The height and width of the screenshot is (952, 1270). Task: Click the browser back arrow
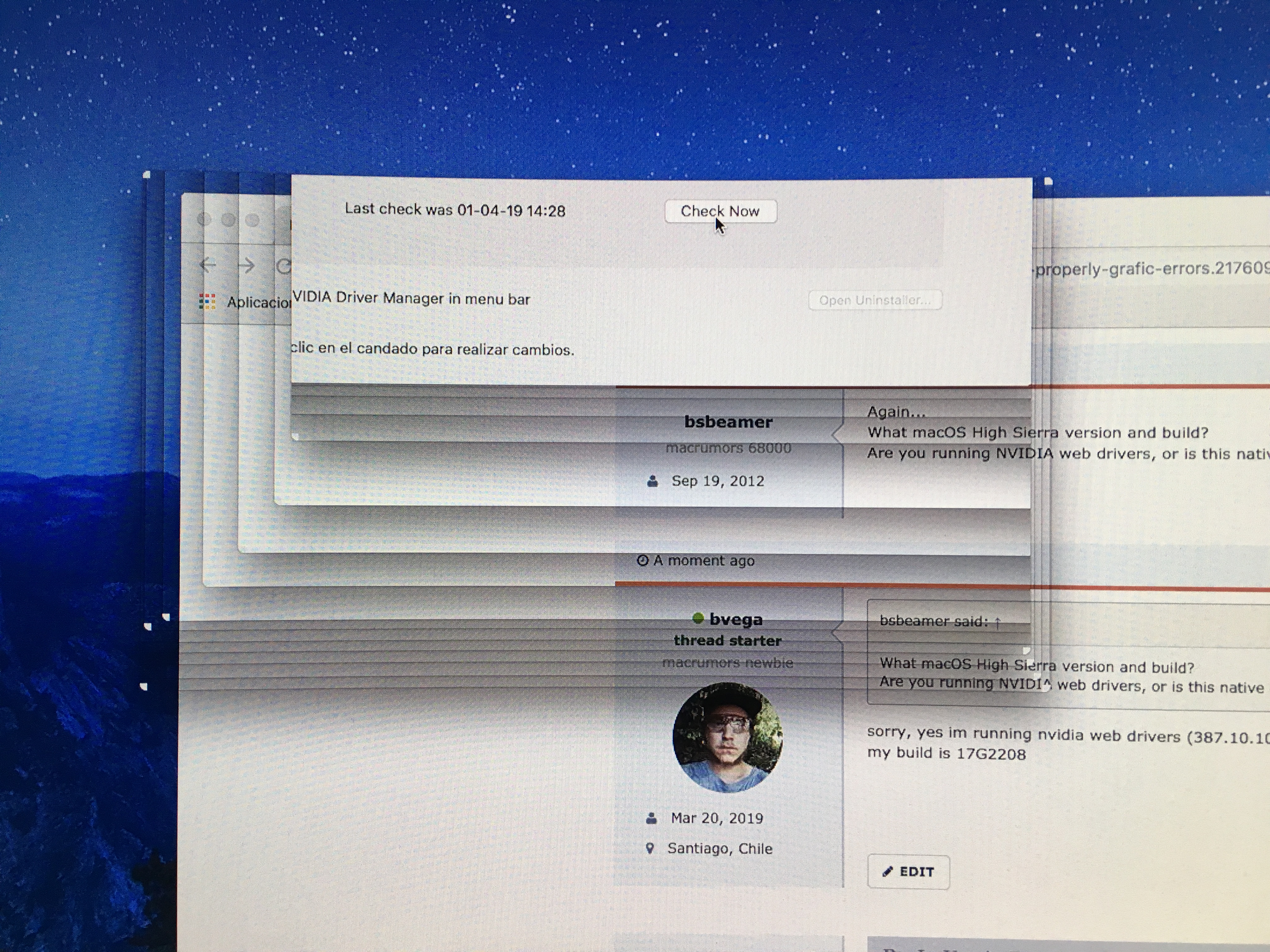click(x=208, y=264)
